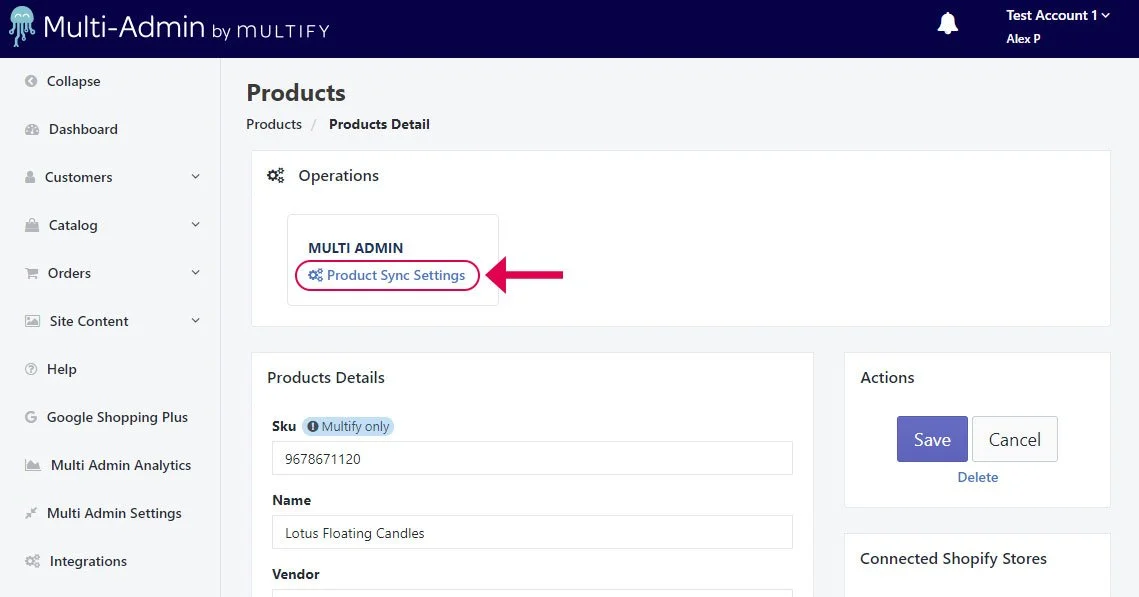Click the Delete link
This screenshot has height=597, width=1139.
(x=977, y=477)
